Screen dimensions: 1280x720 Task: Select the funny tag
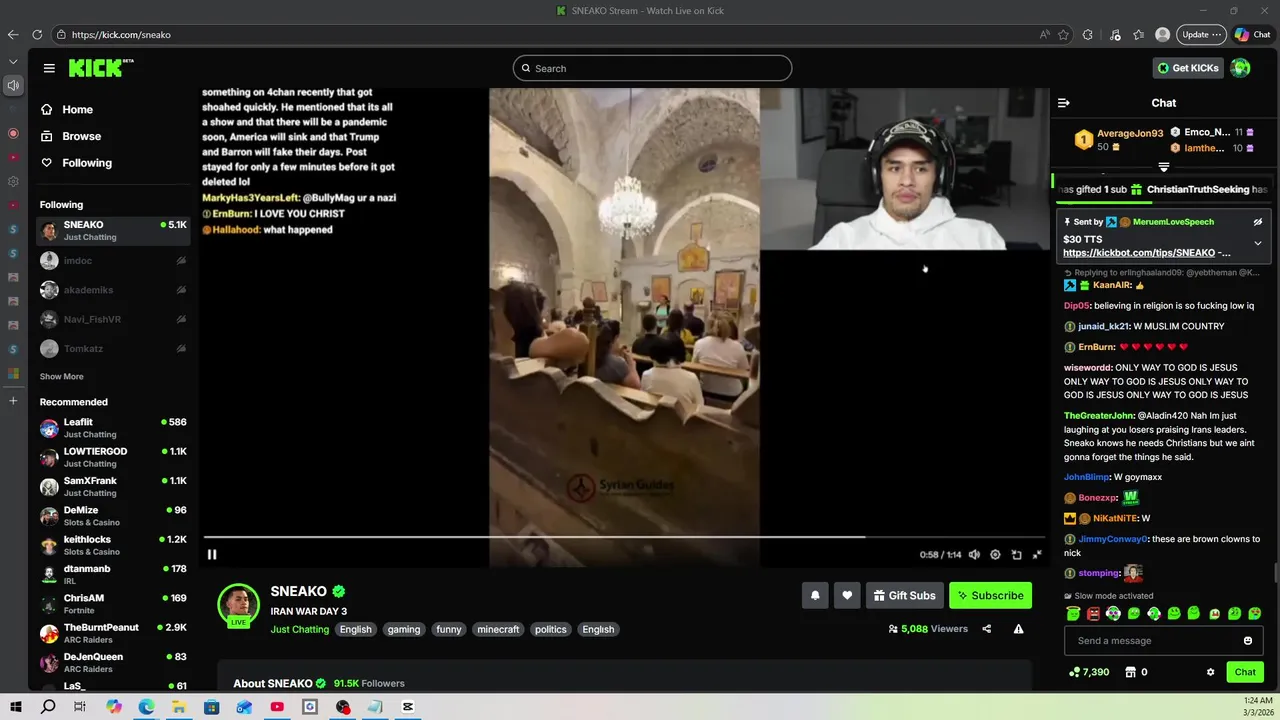point(449,629)
